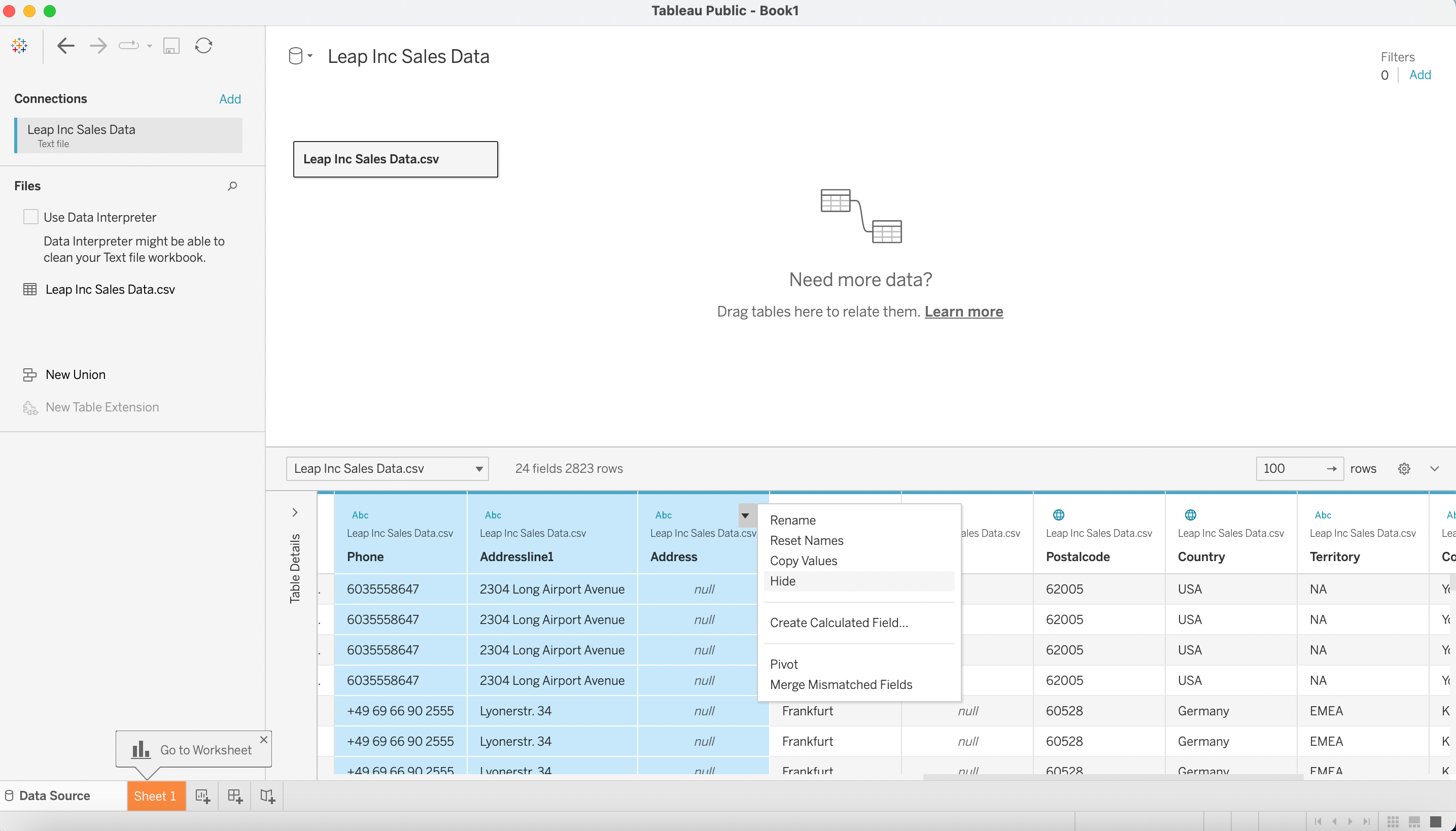This screenshot has height=831, width=1456.
Task: Open data grid settings gear
Action: pos(1404,469)
